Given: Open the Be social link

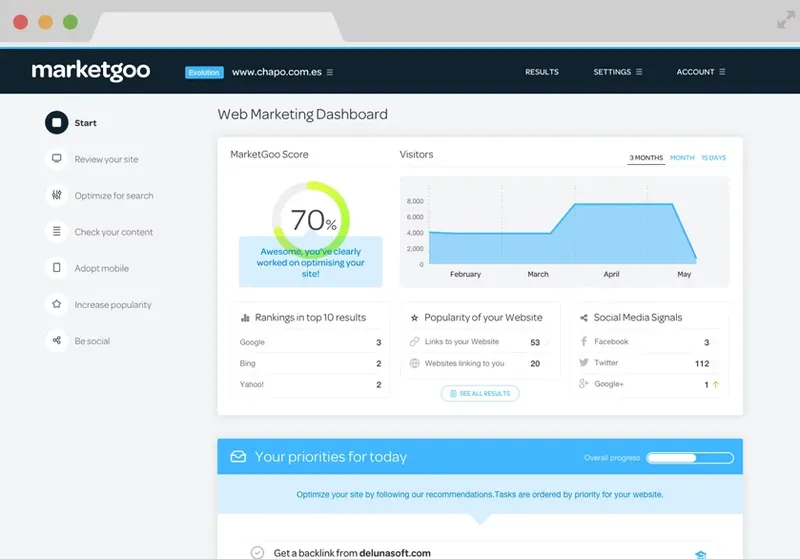Looking at the screenshot, I should pos(92,341).
